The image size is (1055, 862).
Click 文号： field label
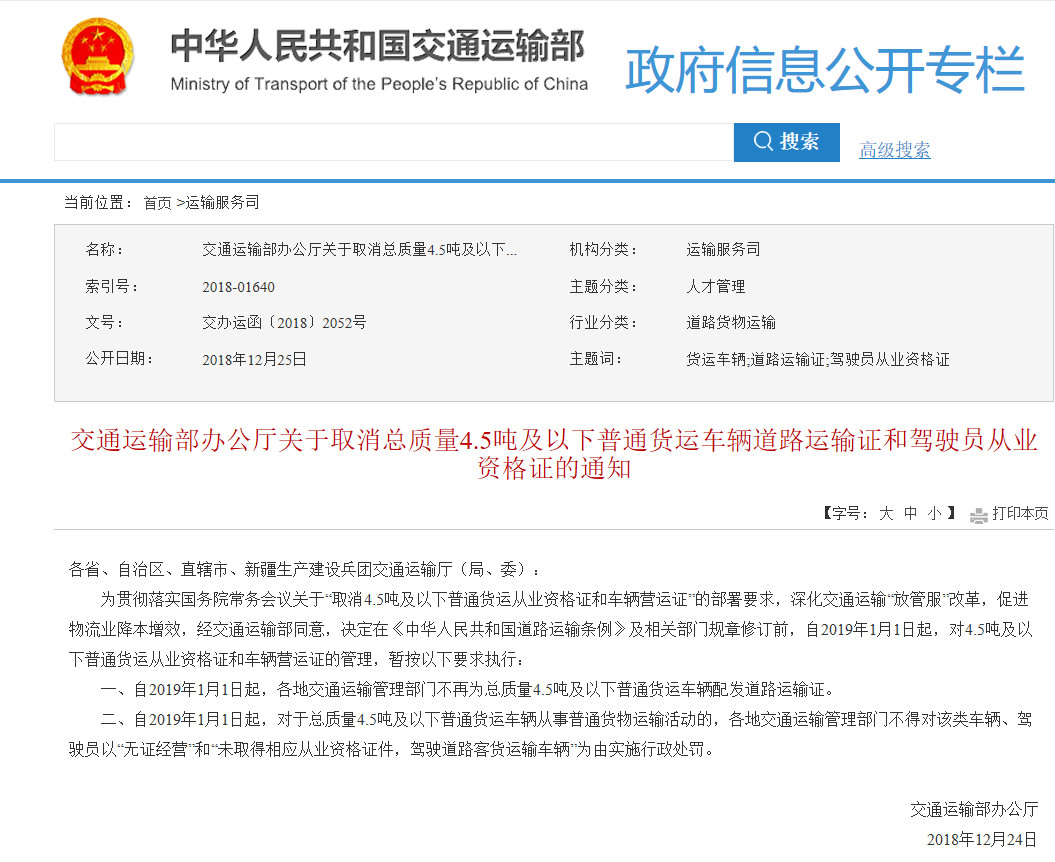[104, 322]
